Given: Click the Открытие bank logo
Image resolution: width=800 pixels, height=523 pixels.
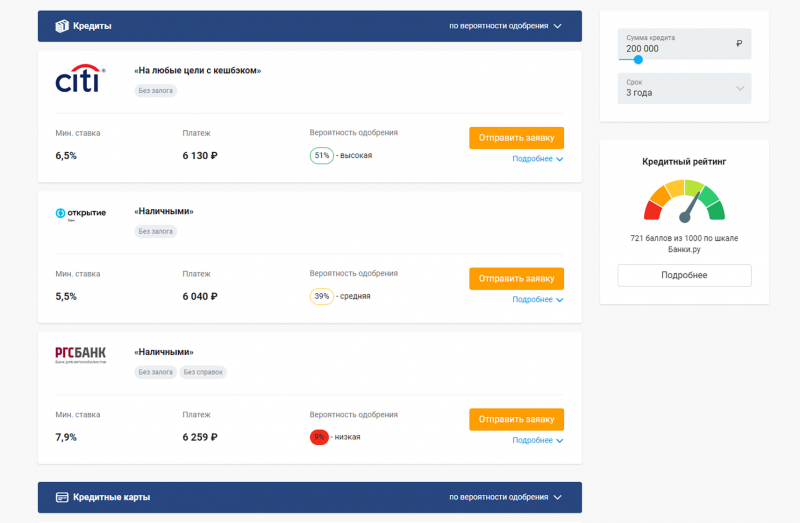Looking at the screenshot, I should pyautogui.click(x=79, y=213).
